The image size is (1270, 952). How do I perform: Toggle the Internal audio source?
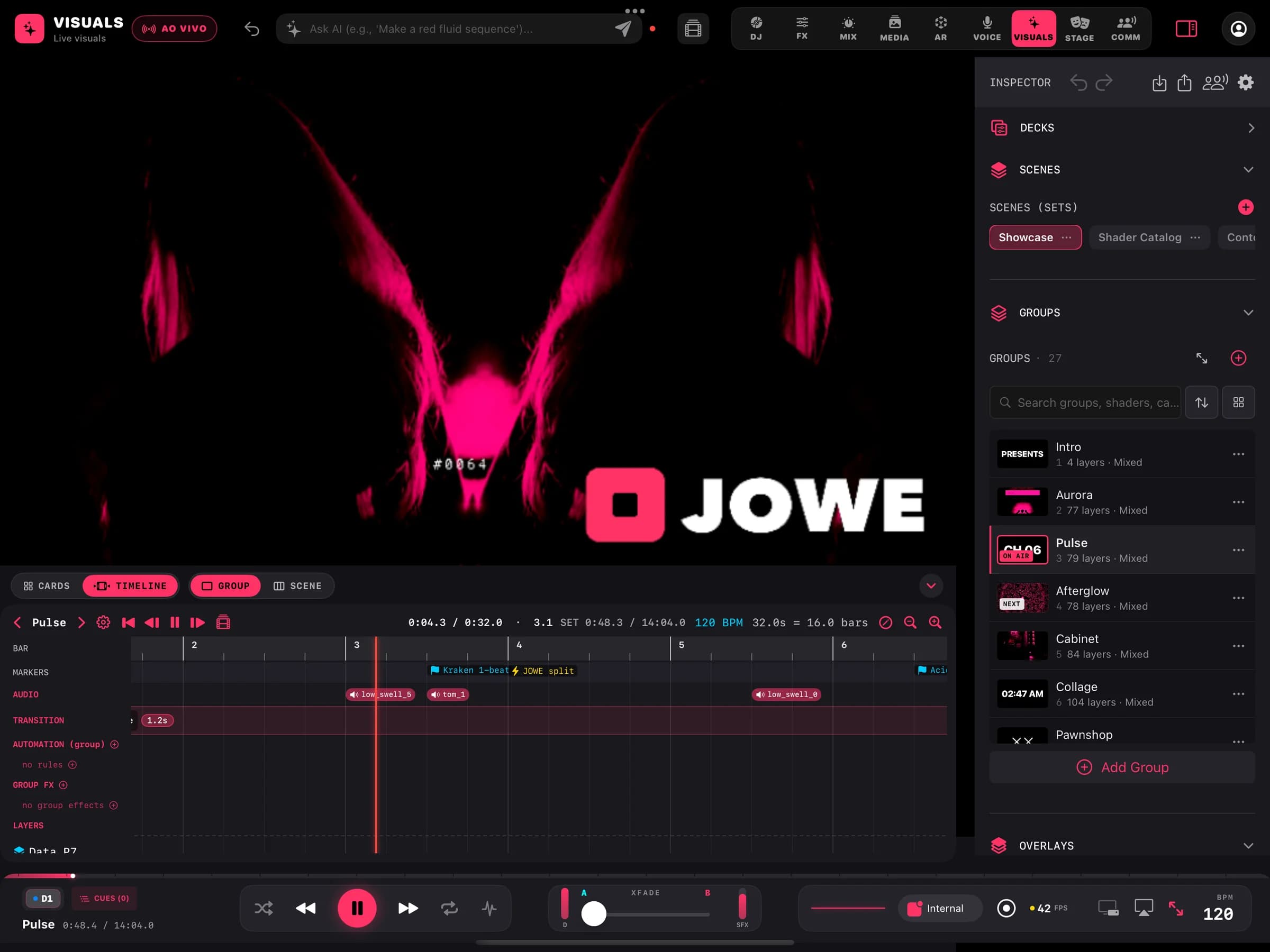(939, 908)
